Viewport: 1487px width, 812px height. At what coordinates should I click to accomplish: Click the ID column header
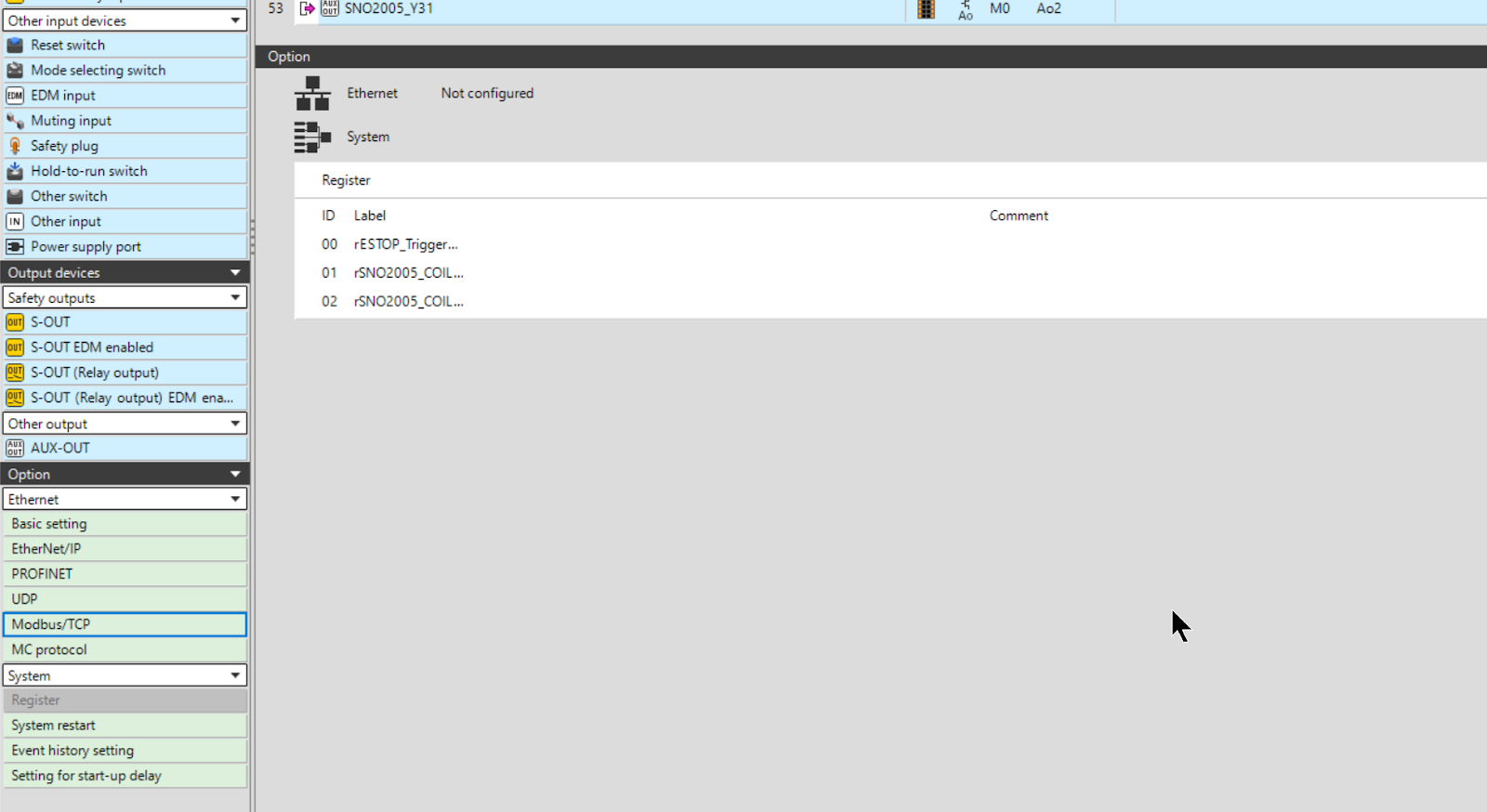pyautogui.click(x=328, y=216)
